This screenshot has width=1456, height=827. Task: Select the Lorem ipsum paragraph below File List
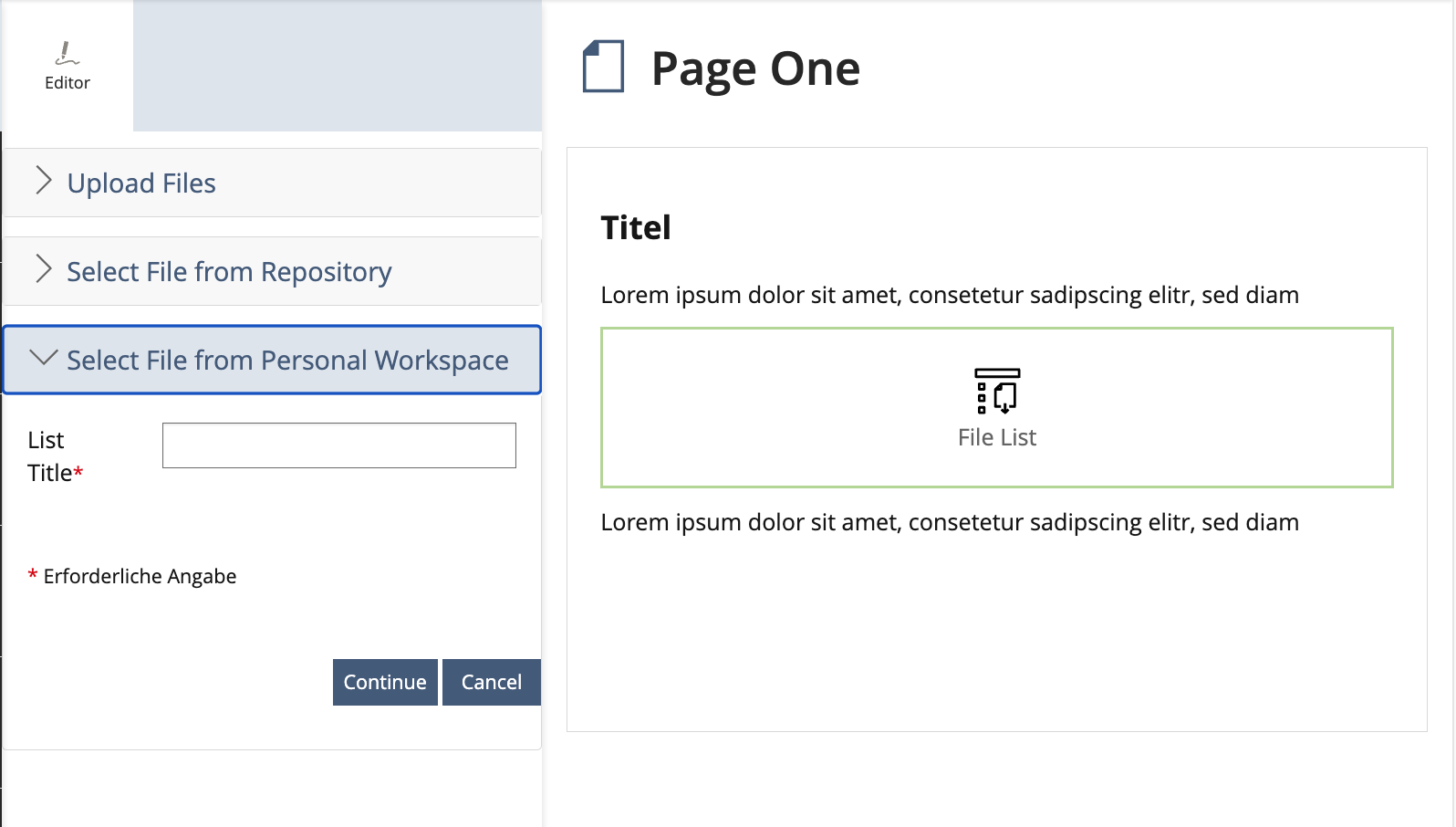[949, 522]
